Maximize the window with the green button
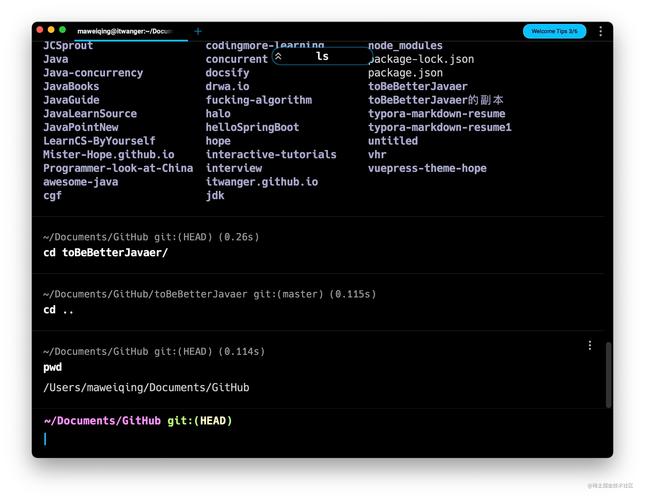This screenshot has height=500, width=645. click(x=63, y=31)
